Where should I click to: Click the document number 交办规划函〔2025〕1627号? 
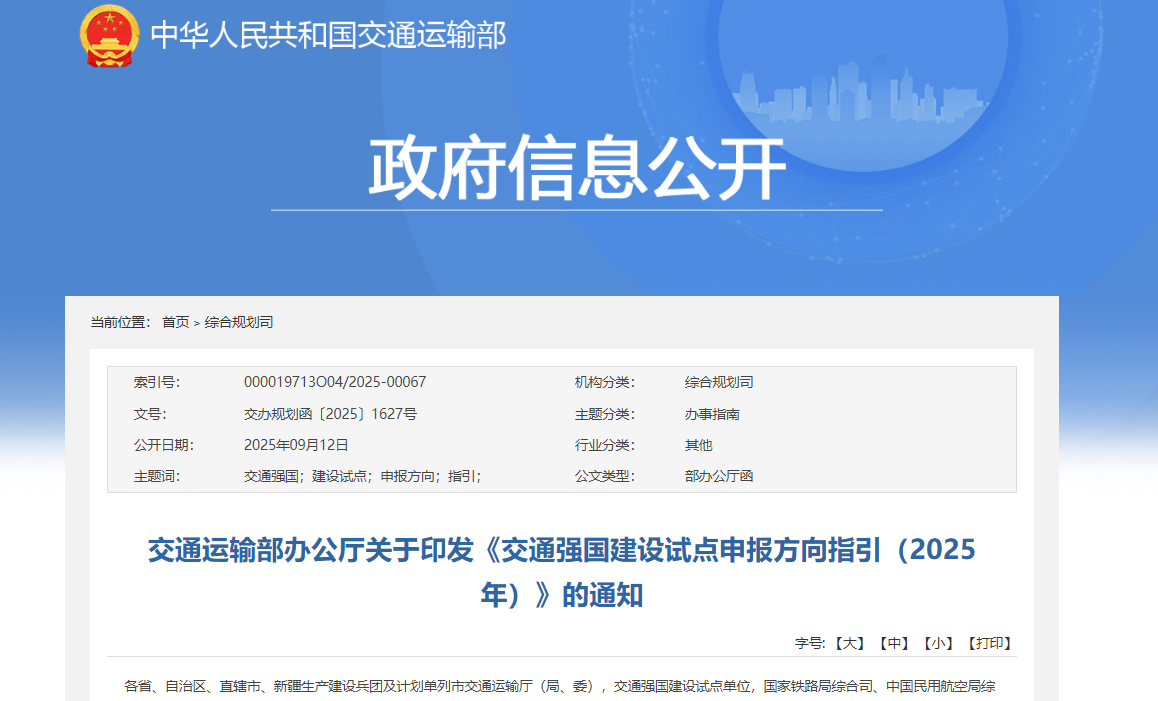point(330,414)
